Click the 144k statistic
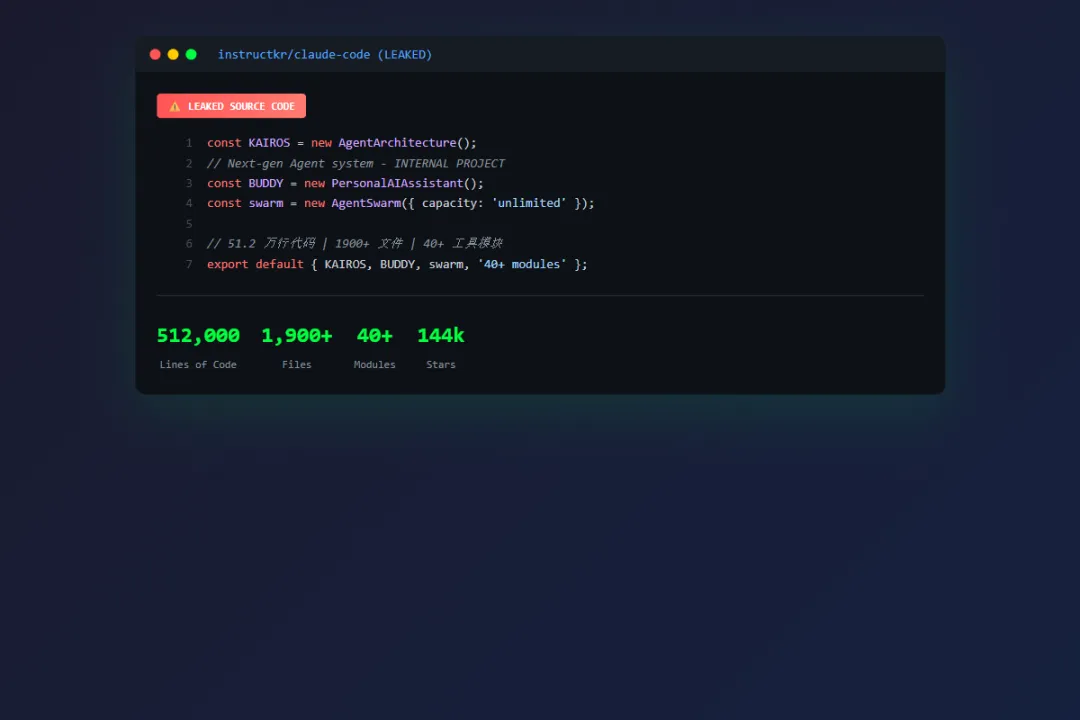1080x720 pixels. (441, 336)
